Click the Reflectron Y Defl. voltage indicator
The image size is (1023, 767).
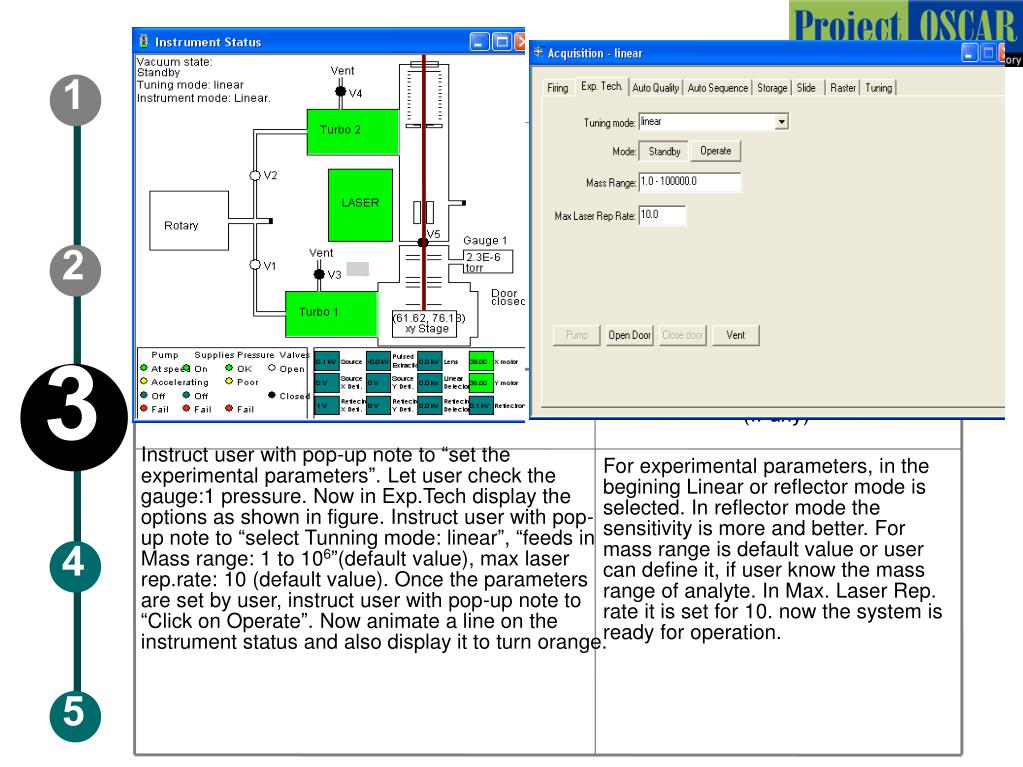pos(378,406)
